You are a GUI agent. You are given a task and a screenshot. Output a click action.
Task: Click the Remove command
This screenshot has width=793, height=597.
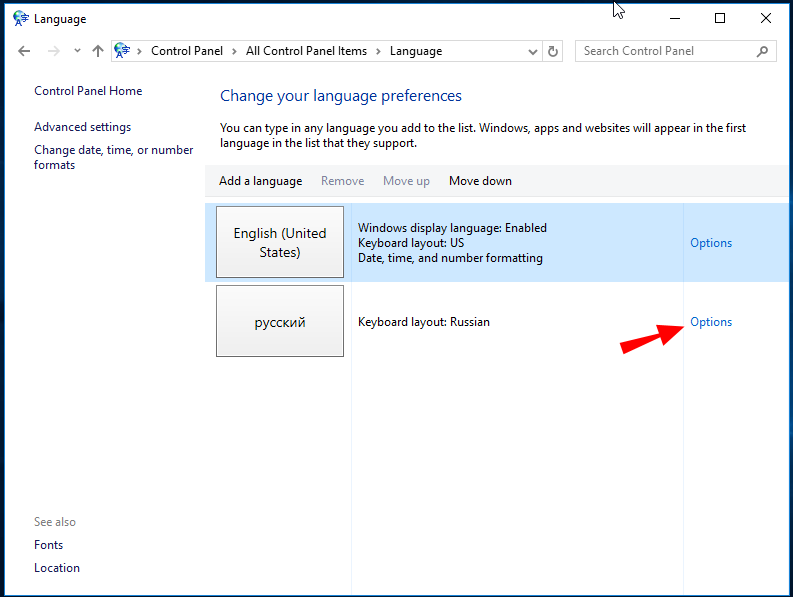coord(342,181)
